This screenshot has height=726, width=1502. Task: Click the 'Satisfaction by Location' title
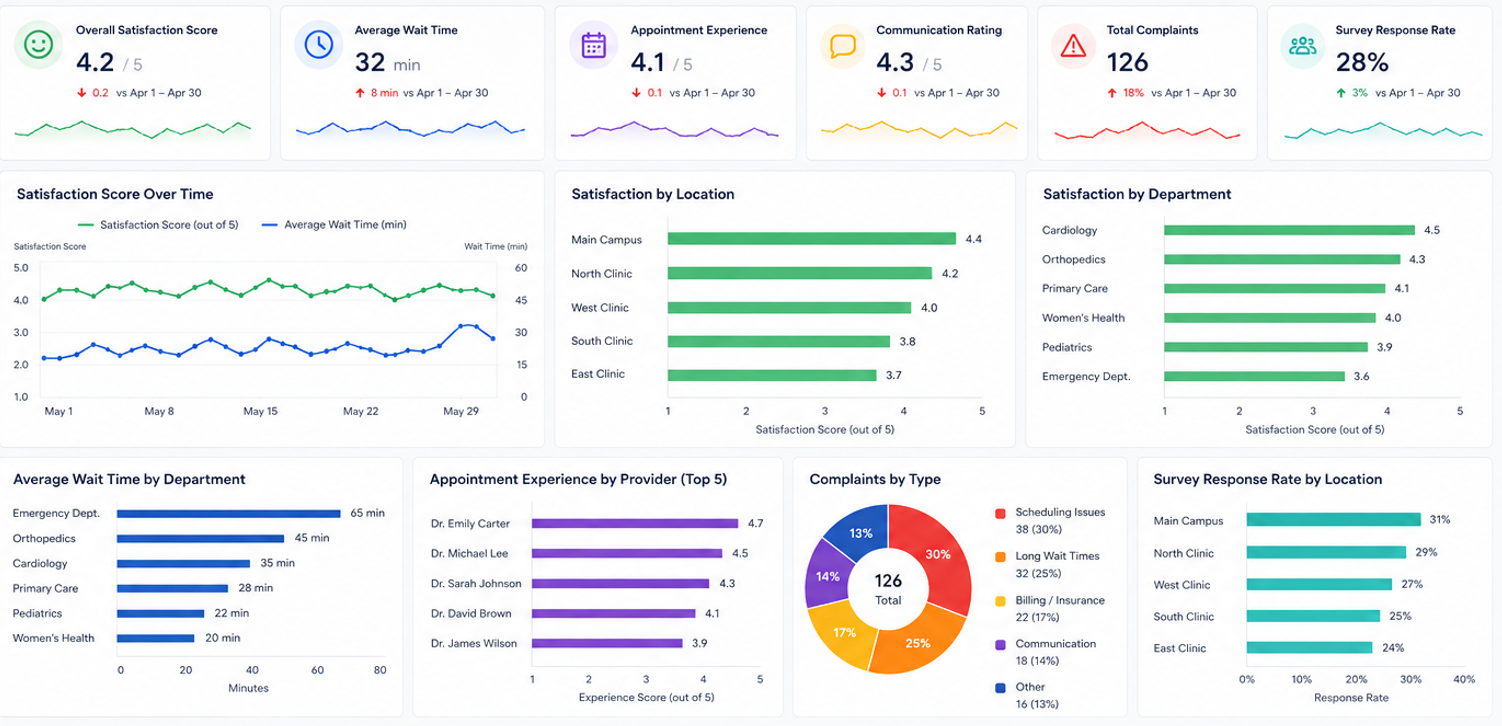[x=653, y=194]
